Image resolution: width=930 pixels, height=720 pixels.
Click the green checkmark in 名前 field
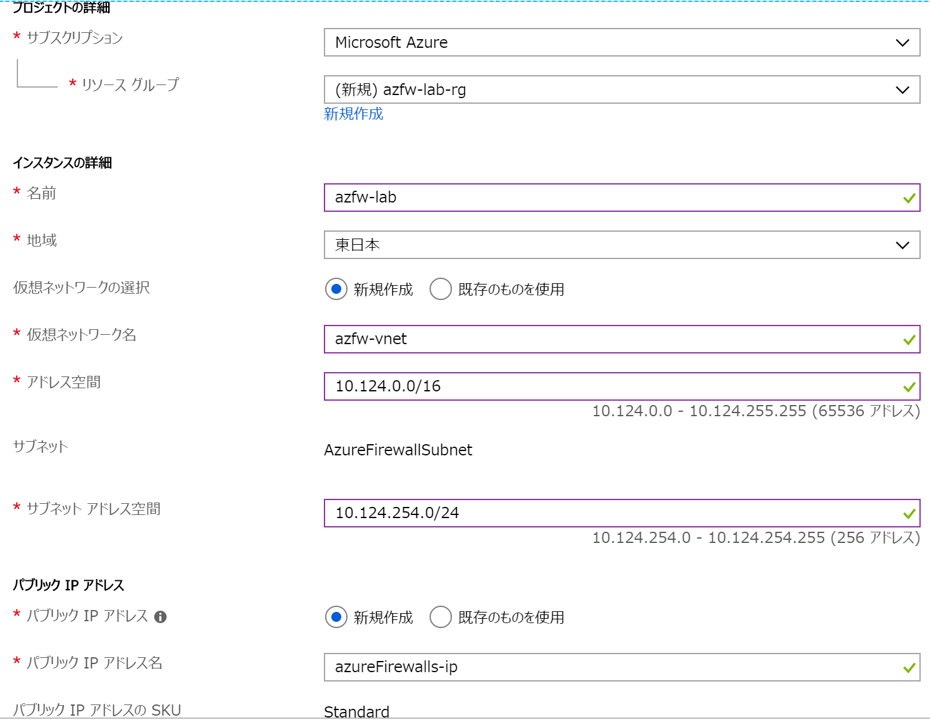coord(908,198)
